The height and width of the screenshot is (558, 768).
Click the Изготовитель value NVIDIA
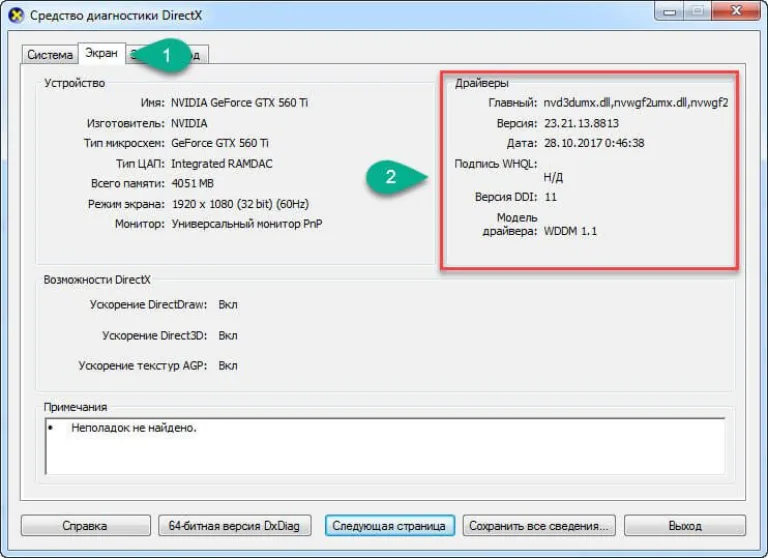[189, 123]
